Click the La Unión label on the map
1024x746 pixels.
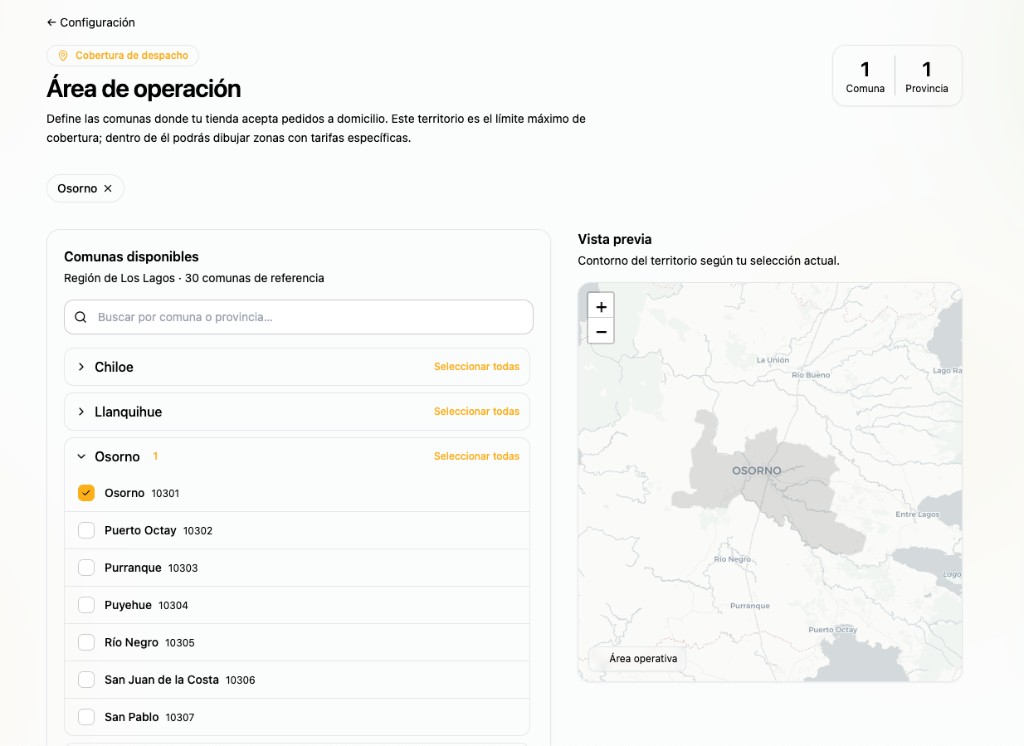773,360
